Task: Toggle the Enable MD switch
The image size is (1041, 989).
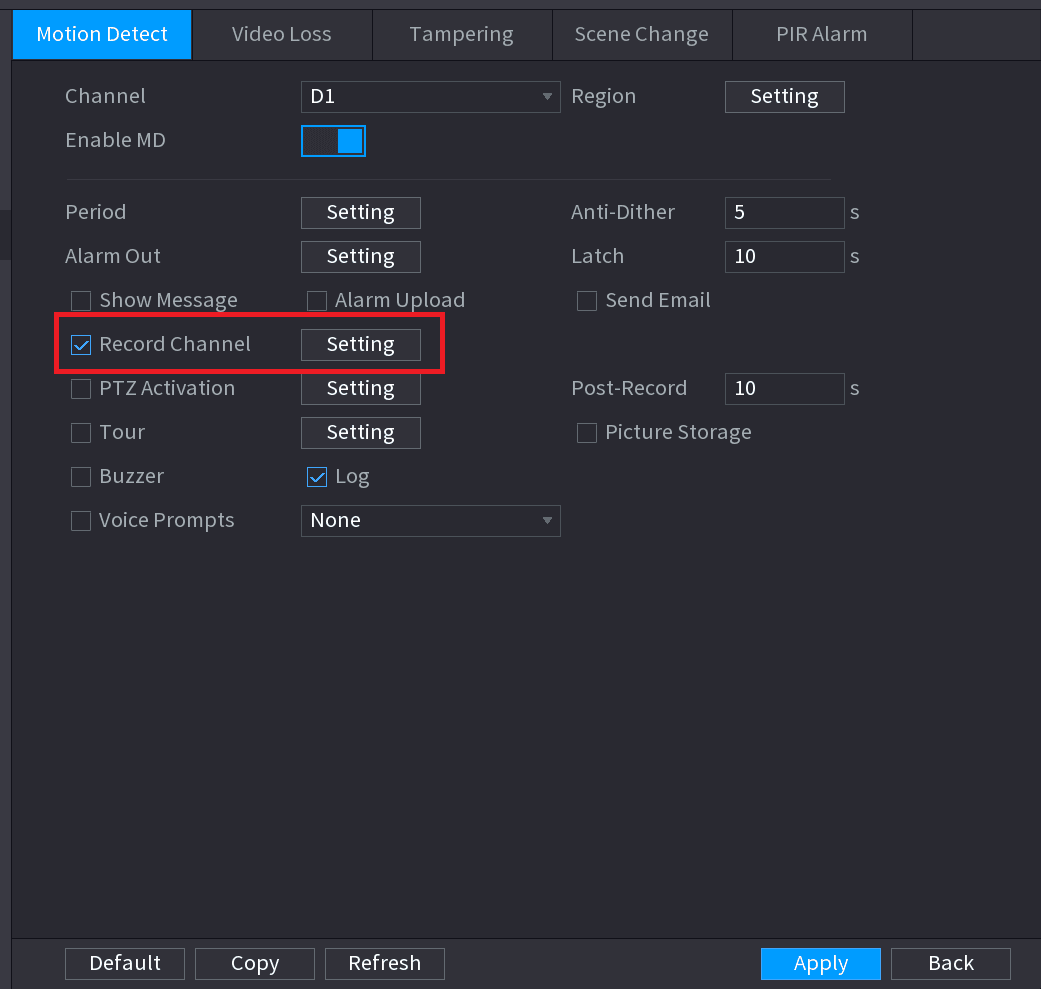Action: pos(333,141)
